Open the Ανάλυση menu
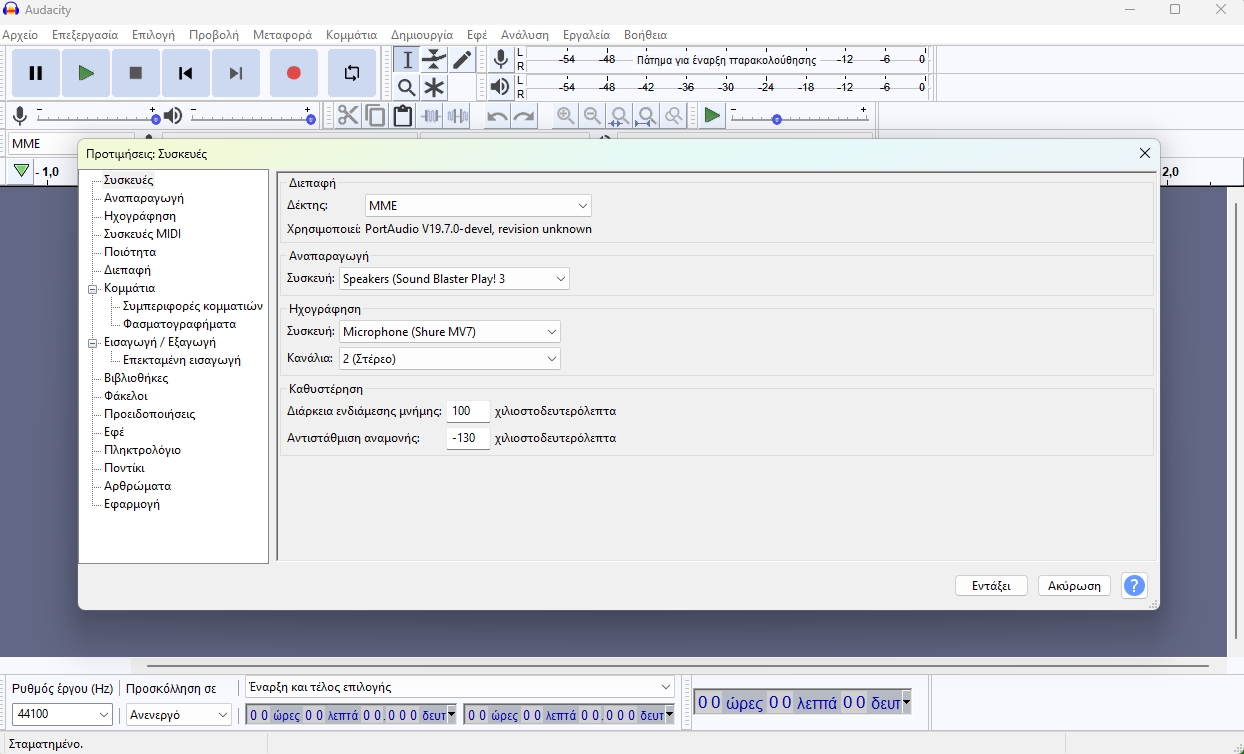The image size is (1244, 754). point(524,35)
